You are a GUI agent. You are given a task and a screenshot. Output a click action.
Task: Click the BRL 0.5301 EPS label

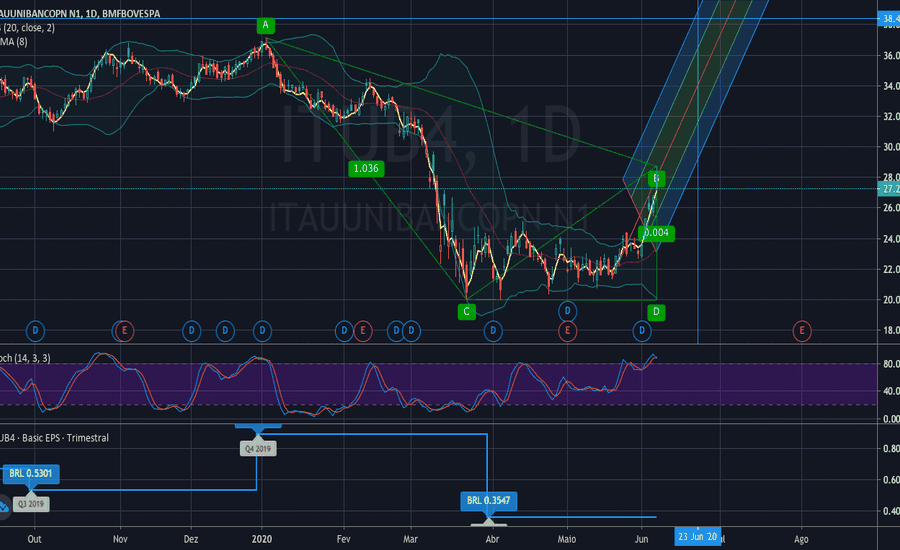click(x=30, y=474)
